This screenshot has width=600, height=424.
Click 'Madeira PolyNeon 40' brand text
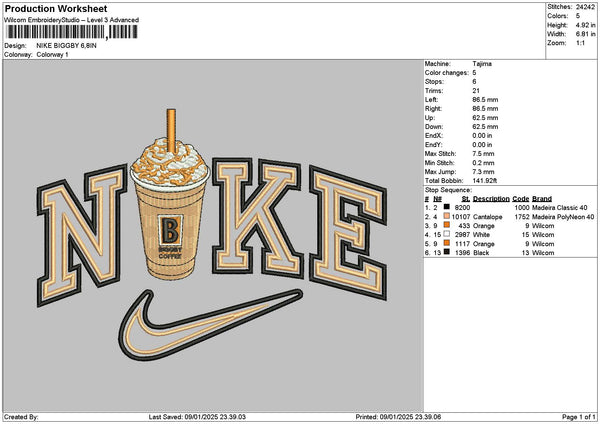(563, 217)
